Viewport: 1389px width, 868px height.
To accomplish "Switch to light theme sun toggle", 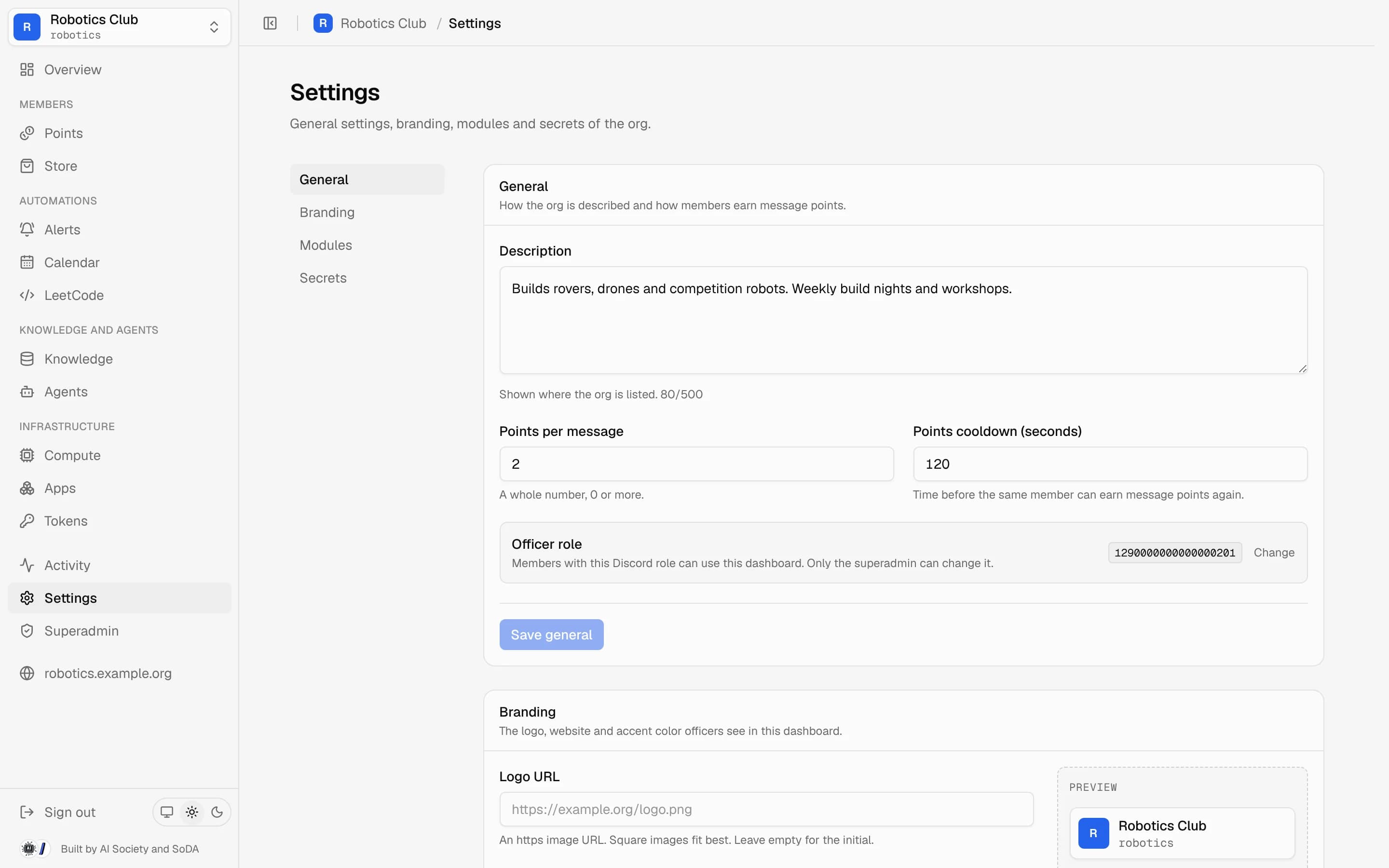I will (x=191, y=812).
